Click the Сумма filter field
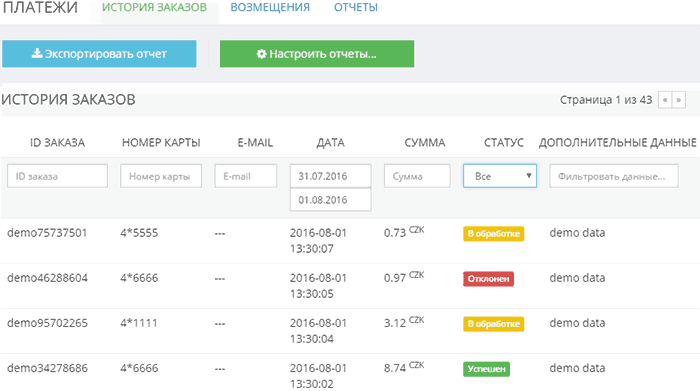 pos(417,176)
